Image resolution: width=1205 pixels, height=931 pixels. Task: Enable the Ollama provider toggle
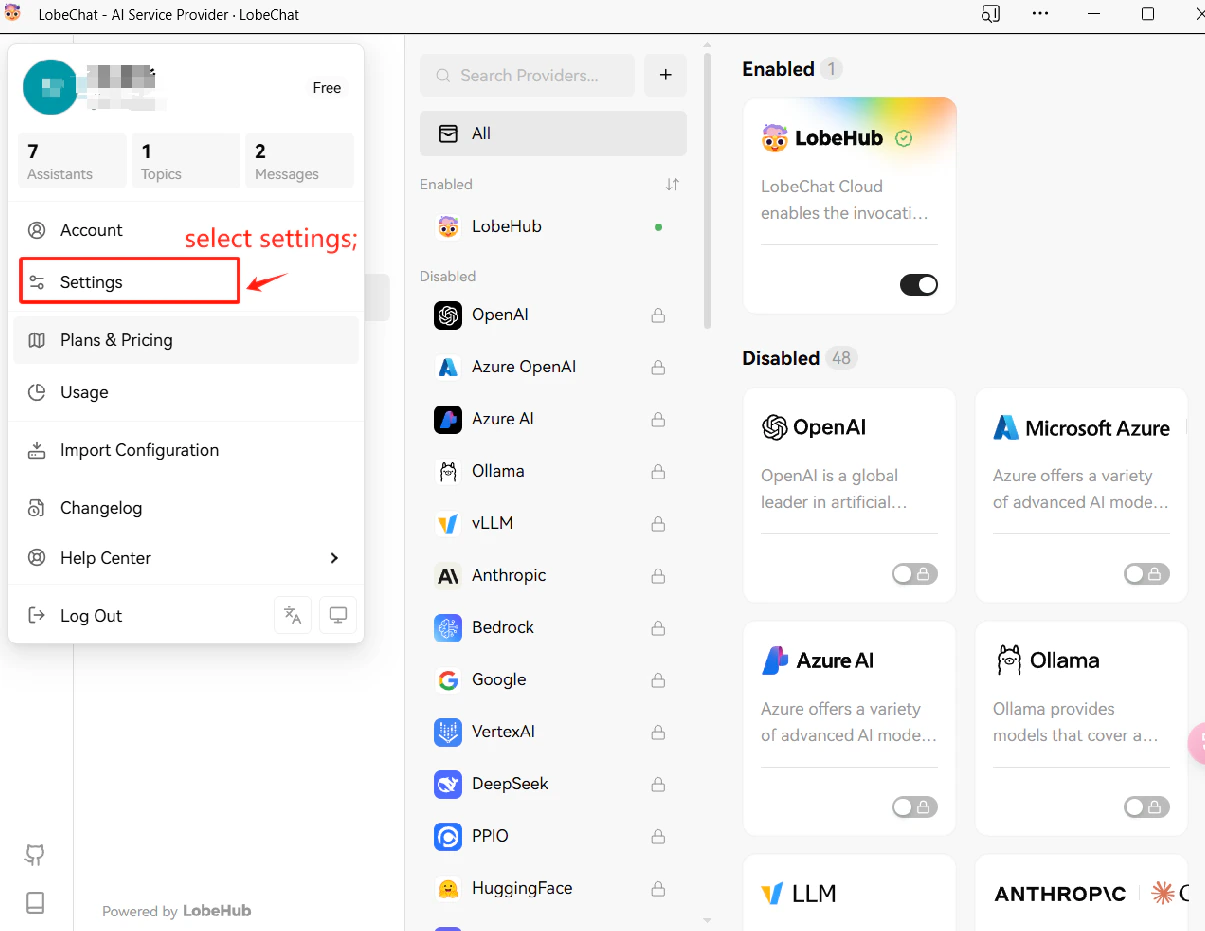(x=1146, y=807)
